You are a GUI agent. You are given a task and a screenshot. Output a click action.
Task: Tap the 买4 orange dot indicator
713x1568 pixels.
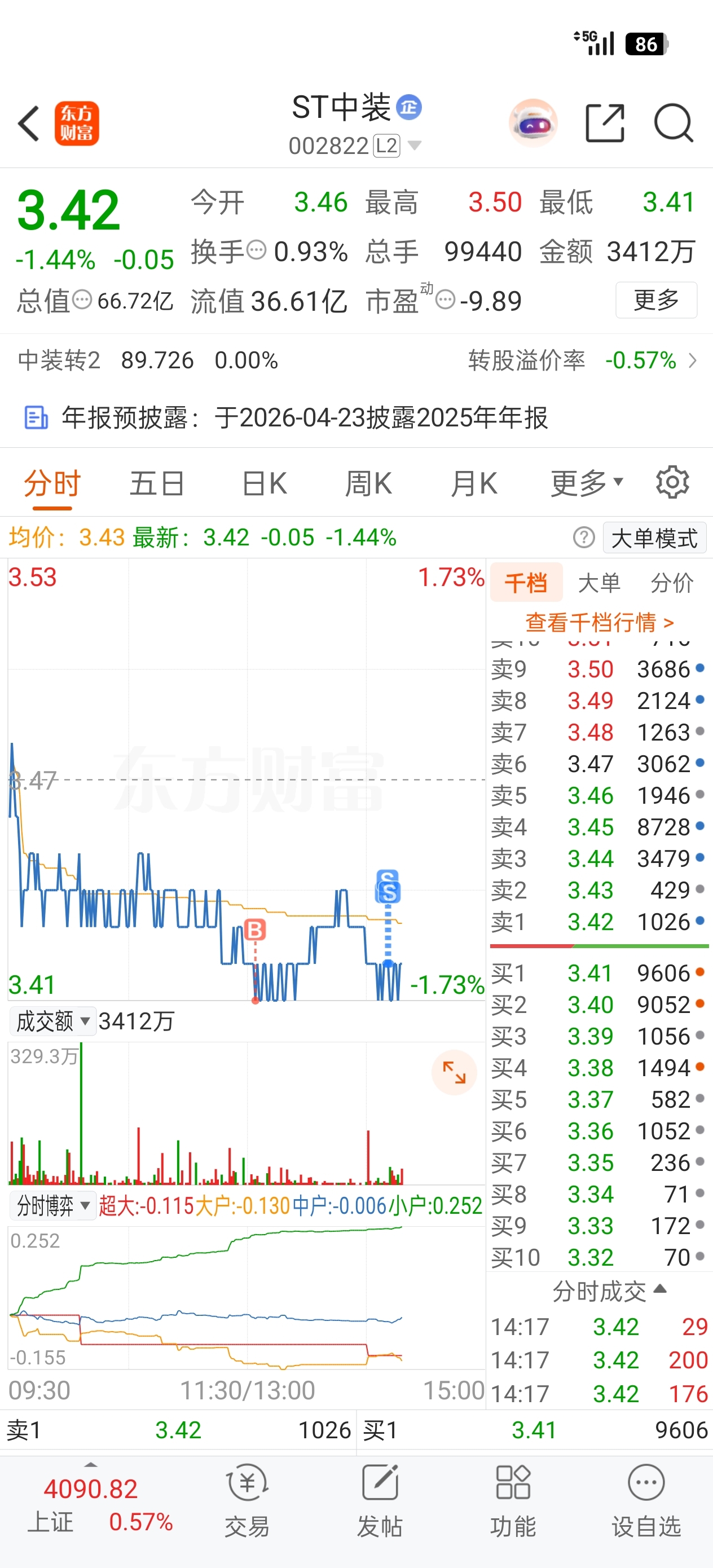[x=699, y=1067]
